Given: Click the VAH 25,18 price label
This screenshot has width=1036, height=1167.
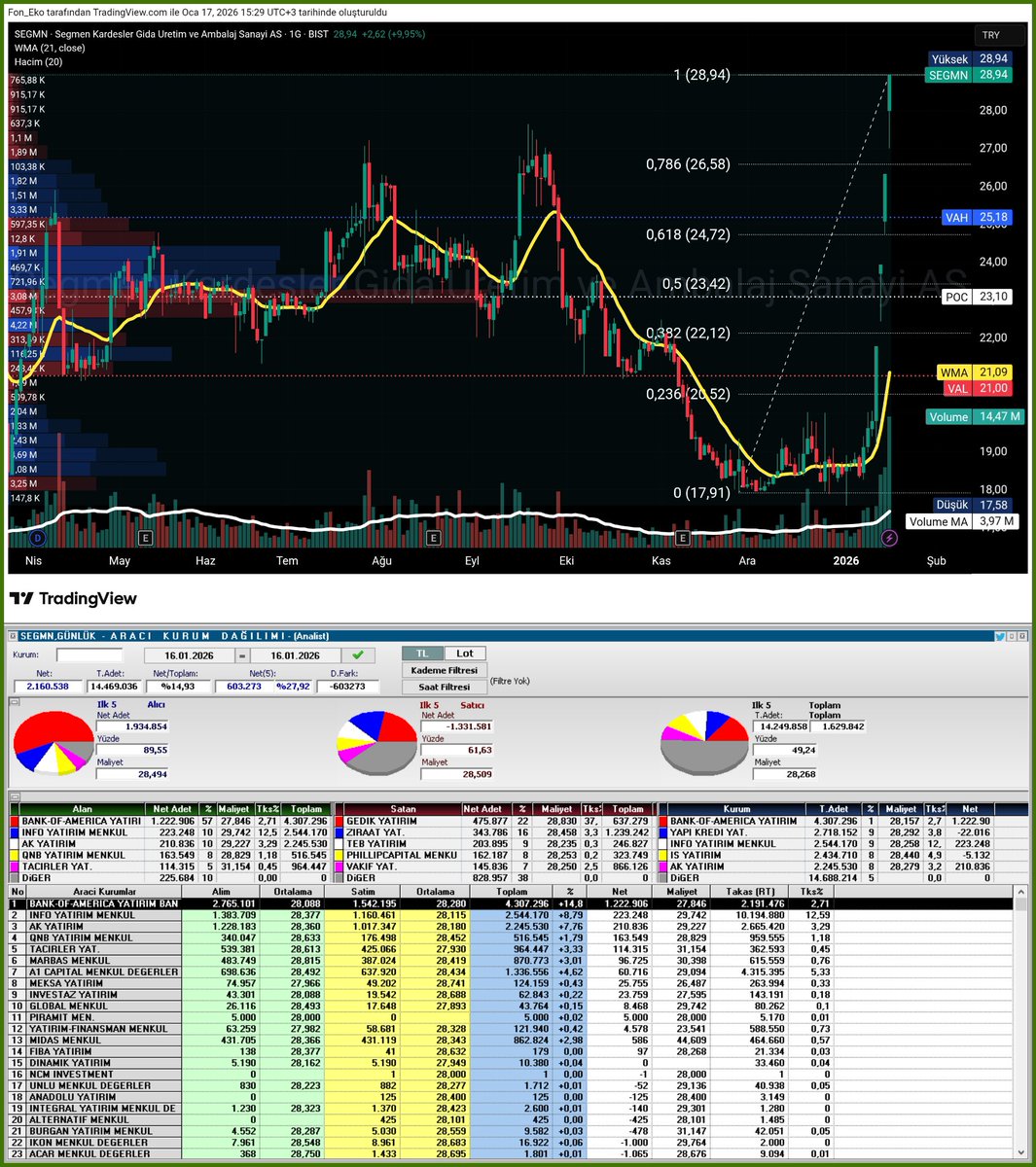Looking at the screenshot, I should (977, 218).
